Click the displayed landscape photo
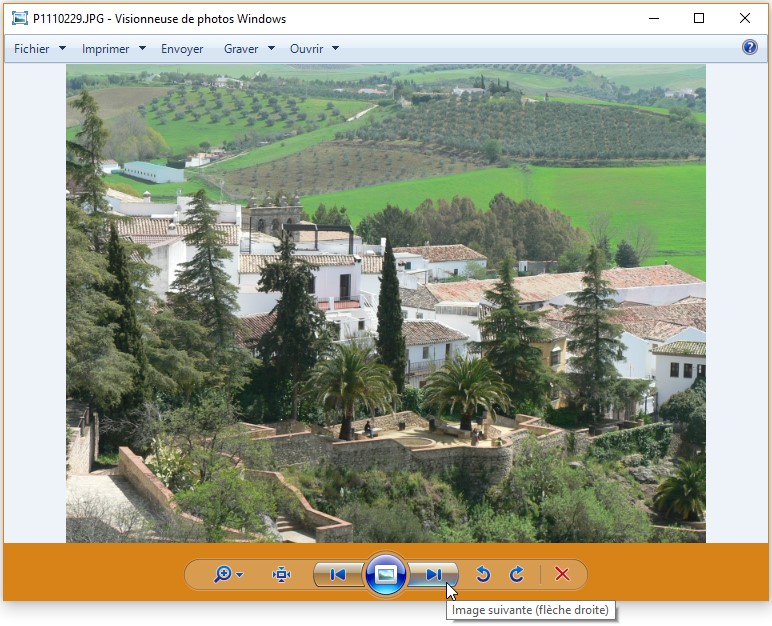This screenshot has width=772, height=626. [386, 303]
